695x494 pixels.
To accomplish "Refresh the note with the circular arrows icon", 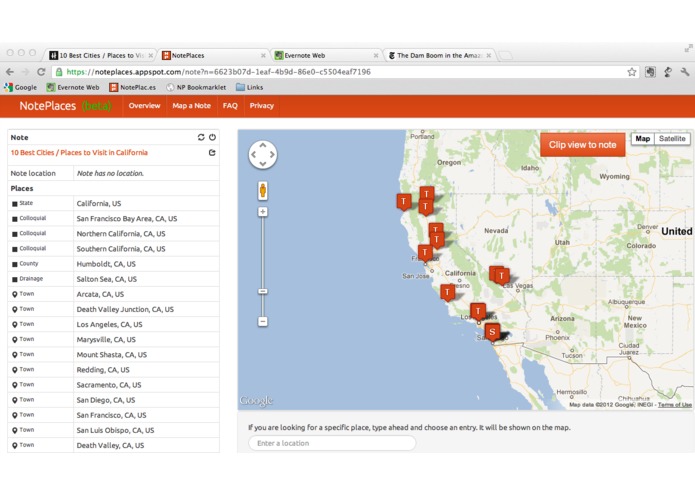I will pyautogui.click(x=201, y=137).
